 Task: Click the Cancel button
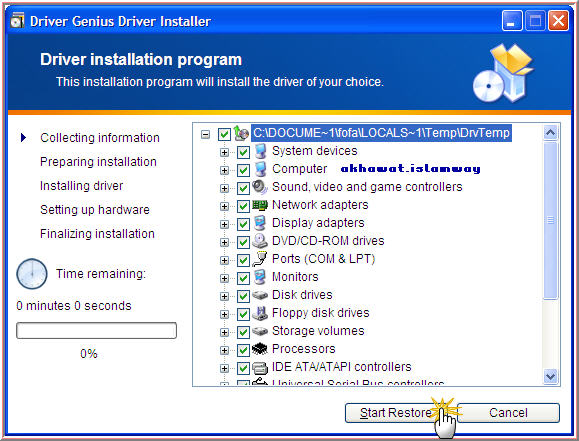click(508, 413)
